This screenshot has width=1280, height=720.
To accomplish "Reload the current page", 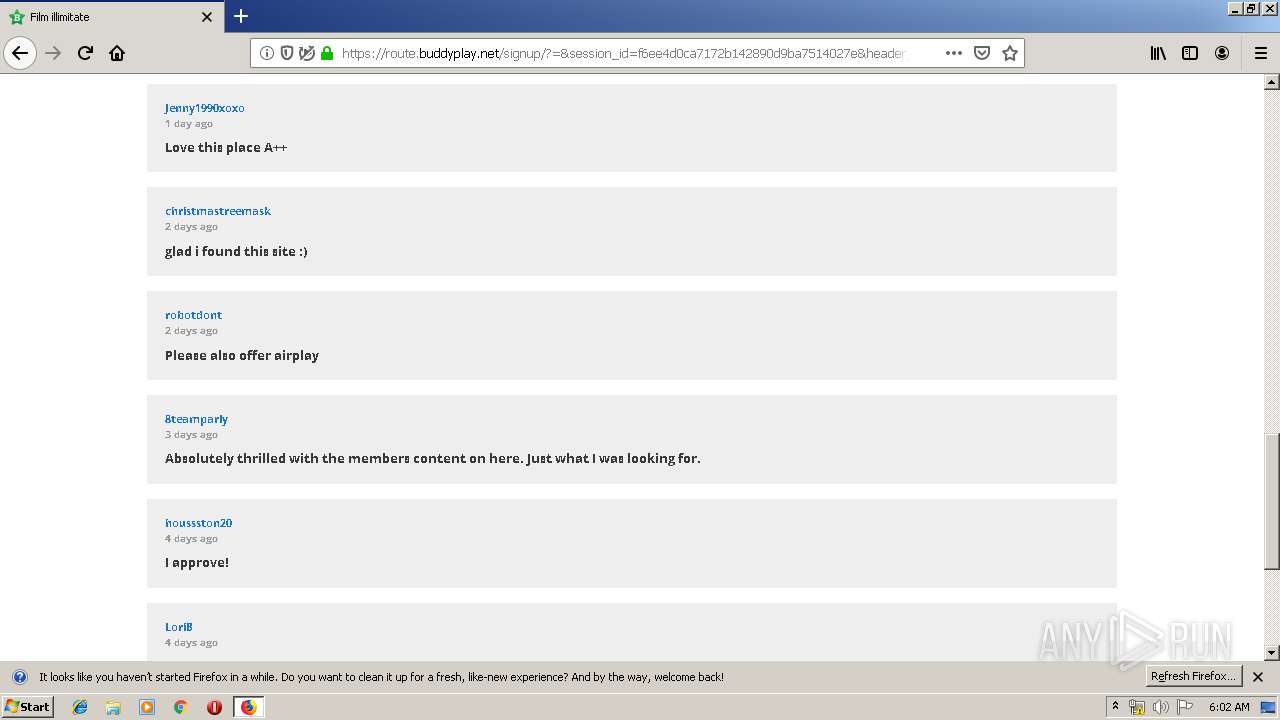I will click(x=85, y=53).
